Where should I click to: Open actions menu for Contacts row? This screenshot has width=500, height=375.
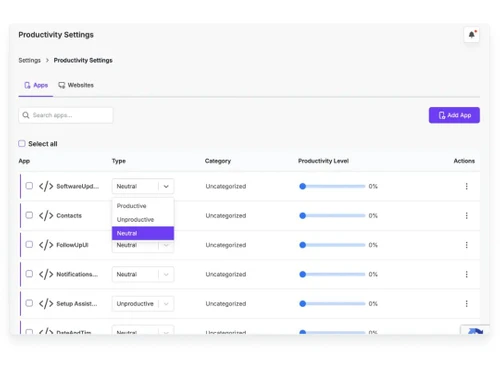[467, 215]
